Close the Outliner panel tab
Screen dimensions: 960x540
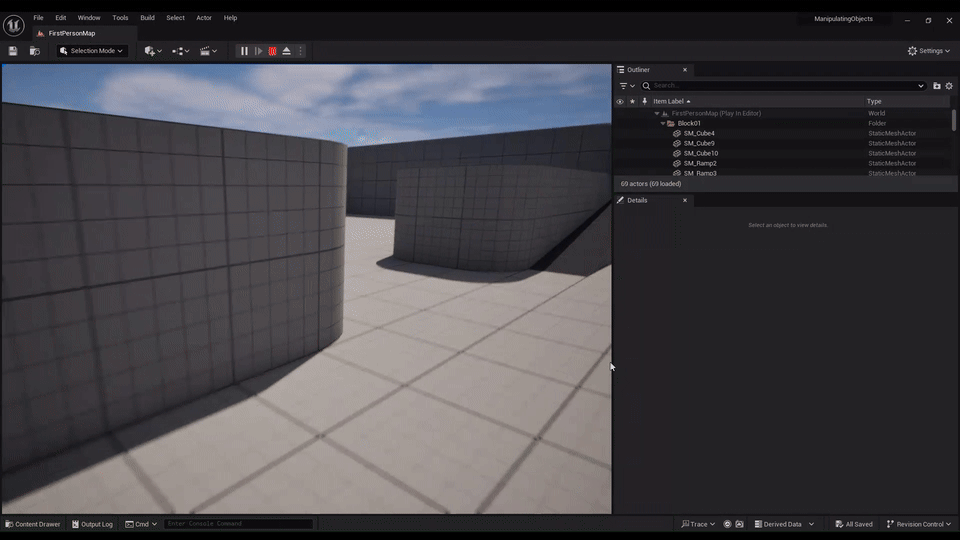[x=685, y=70]
